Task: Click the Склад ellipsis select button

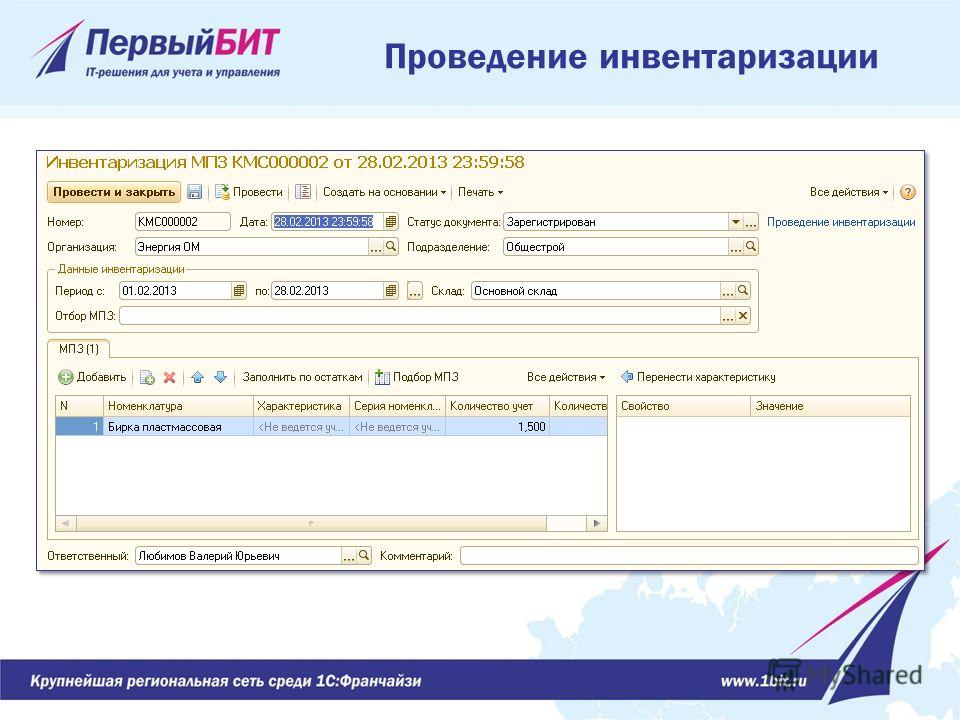Action: pyautogui.click(x=728, y=291)
